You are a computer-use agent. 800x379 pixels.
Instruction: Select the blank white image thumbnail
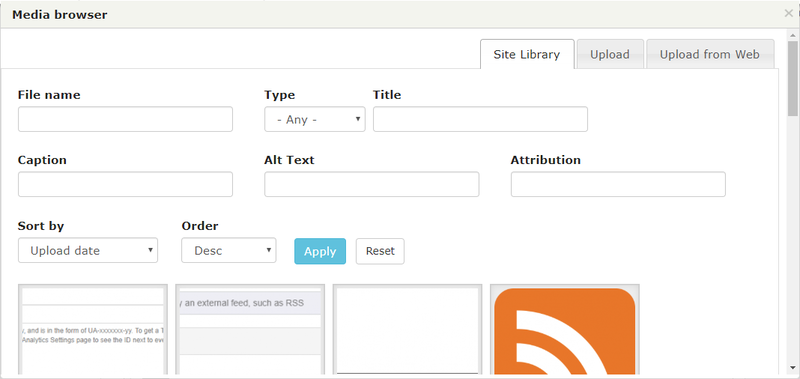[x=407, y=330]
